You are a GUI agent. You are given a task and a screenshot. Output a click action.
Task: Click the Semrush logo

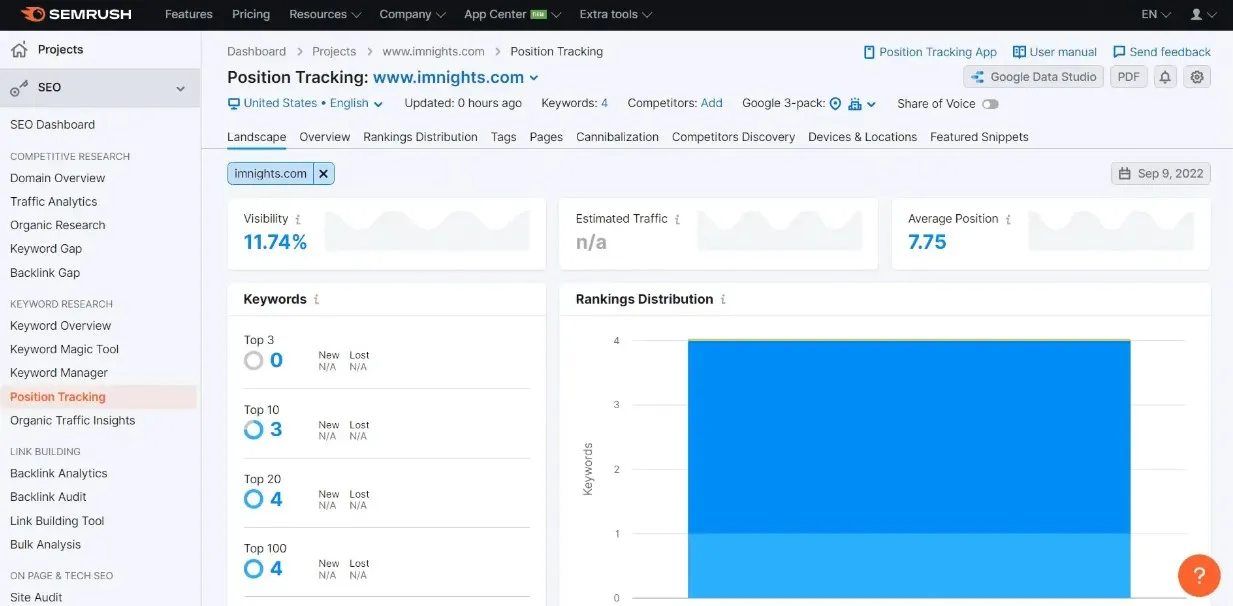[x=76, y=15]
